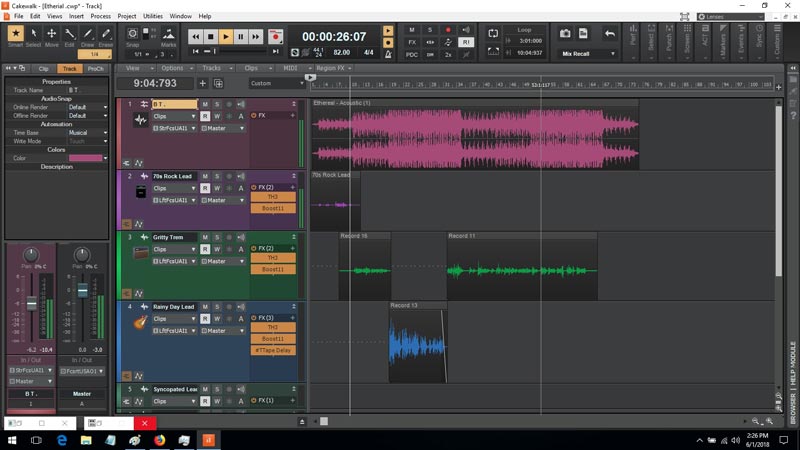Open the Mix Recall dropdown

click(x=588, y=54)
